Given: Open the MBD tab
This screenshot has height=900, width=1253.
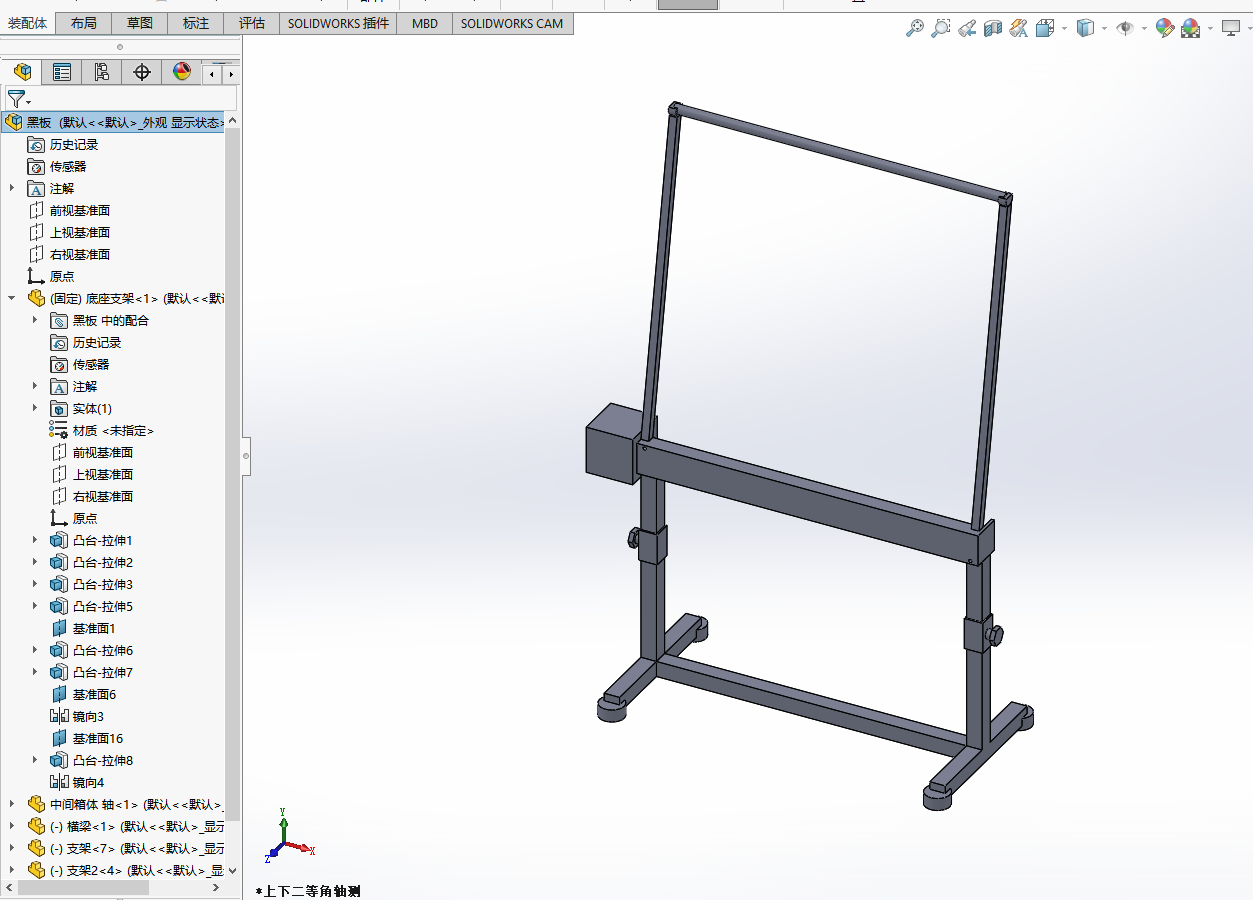Looking at the screenshot, I should tap(425, 23).
